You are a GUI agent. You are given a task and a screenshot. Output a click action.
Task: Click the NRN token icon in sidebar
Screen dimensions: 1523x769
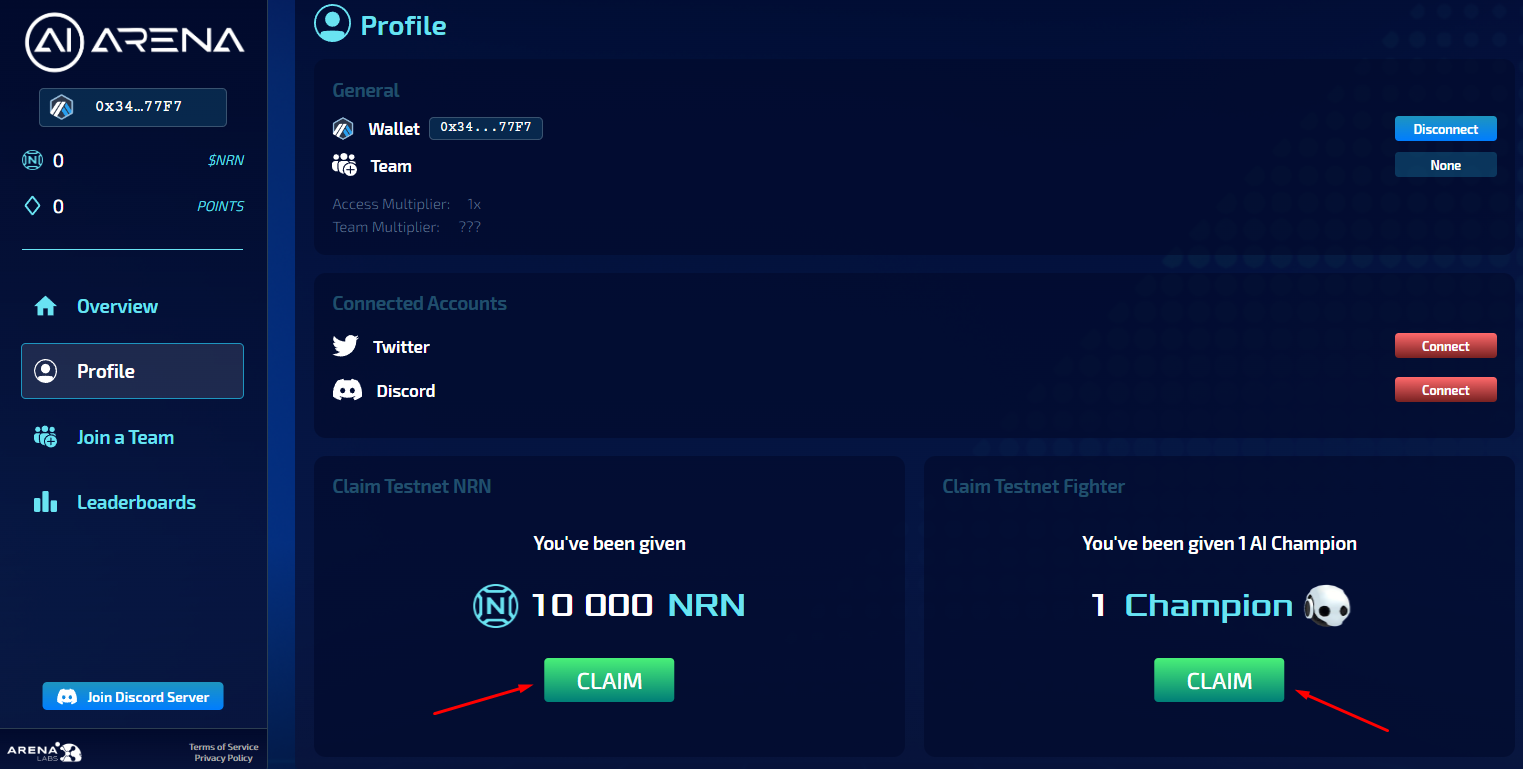(x=33, y=160)
